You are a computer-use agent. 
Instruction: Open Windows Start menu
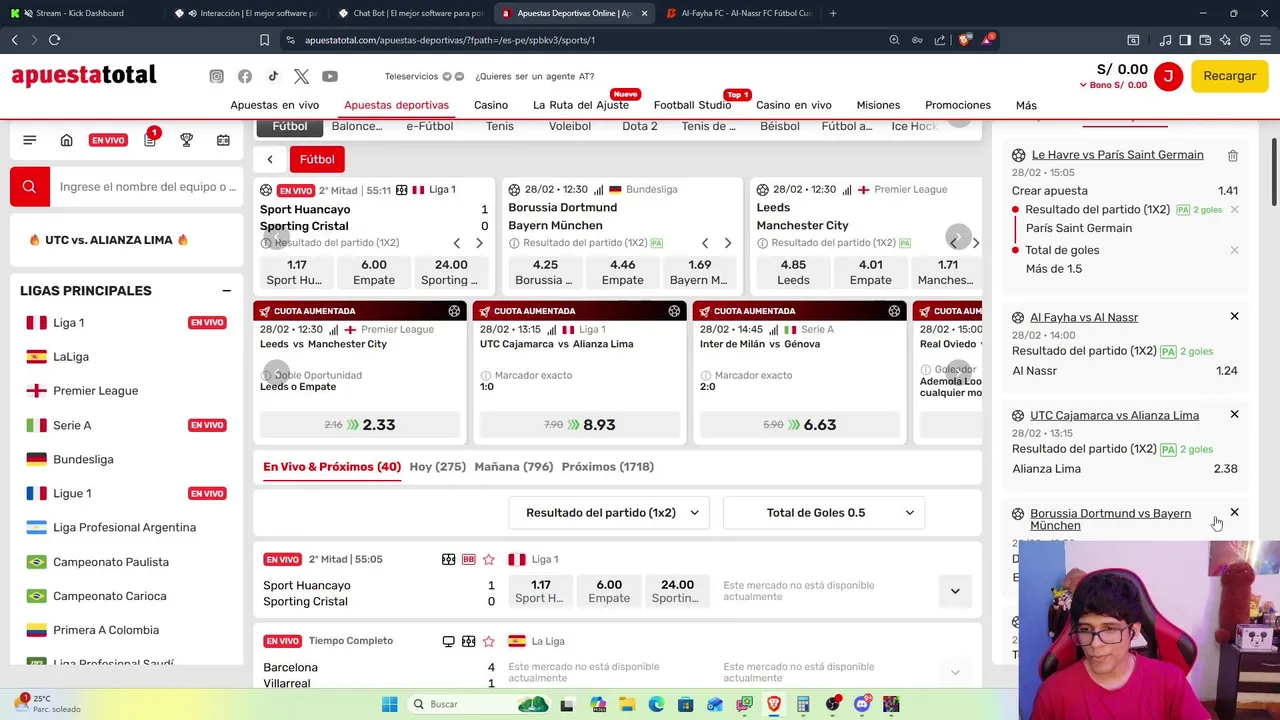(x=389, y=704)
